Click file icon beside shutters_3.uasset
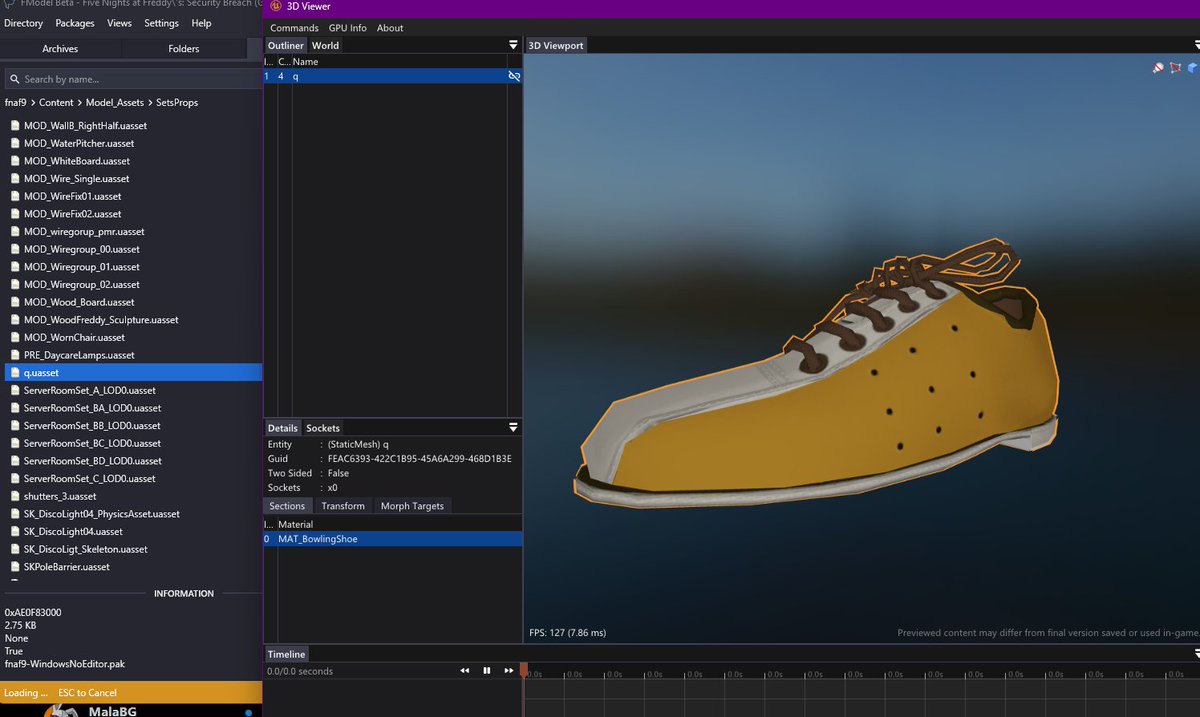 (14, 496)
